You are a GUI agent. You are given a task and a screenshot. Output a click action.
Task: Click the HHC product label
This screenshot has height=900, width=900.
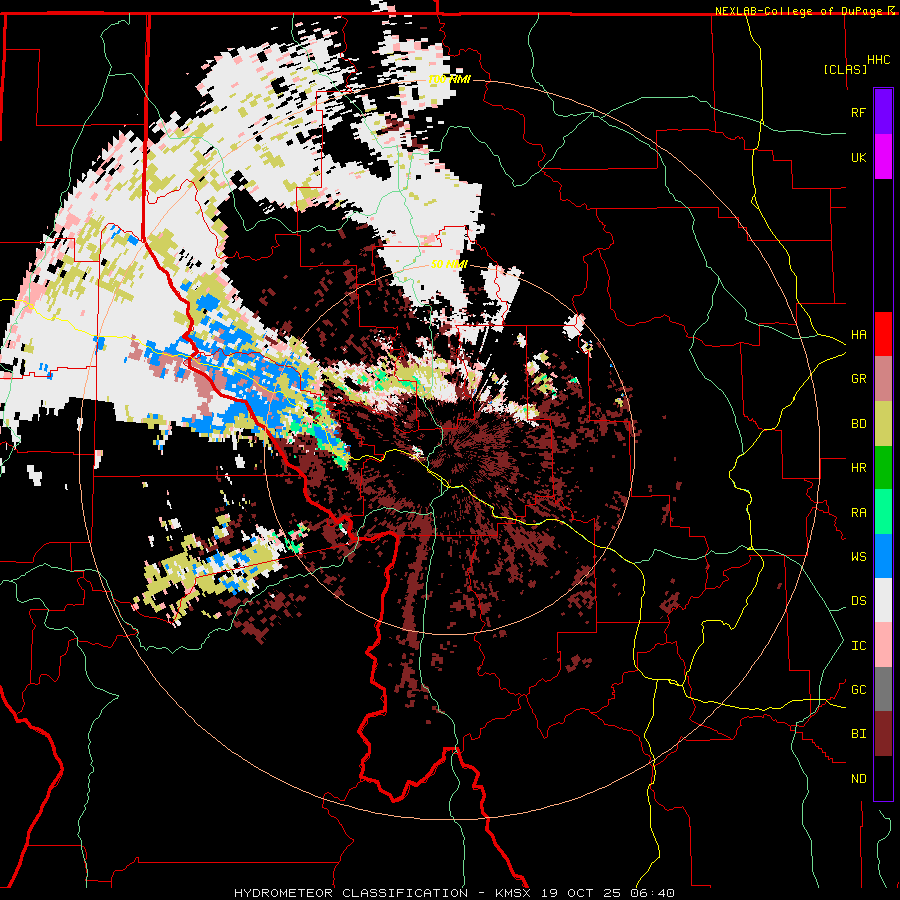click(x=878, y=60)
